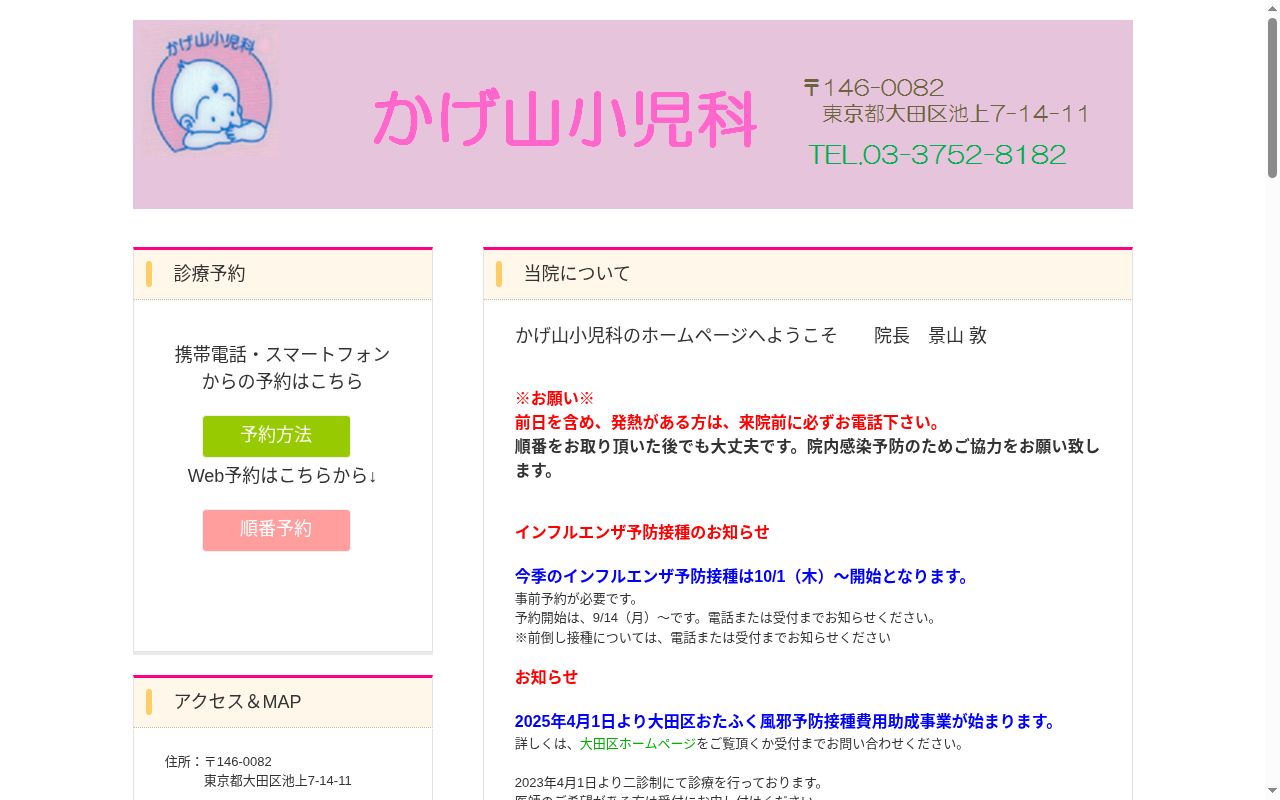The image size is (1280, 800).
Task: Click the header address 東京都大田区池上7-14-11
Action: [956, 114]
